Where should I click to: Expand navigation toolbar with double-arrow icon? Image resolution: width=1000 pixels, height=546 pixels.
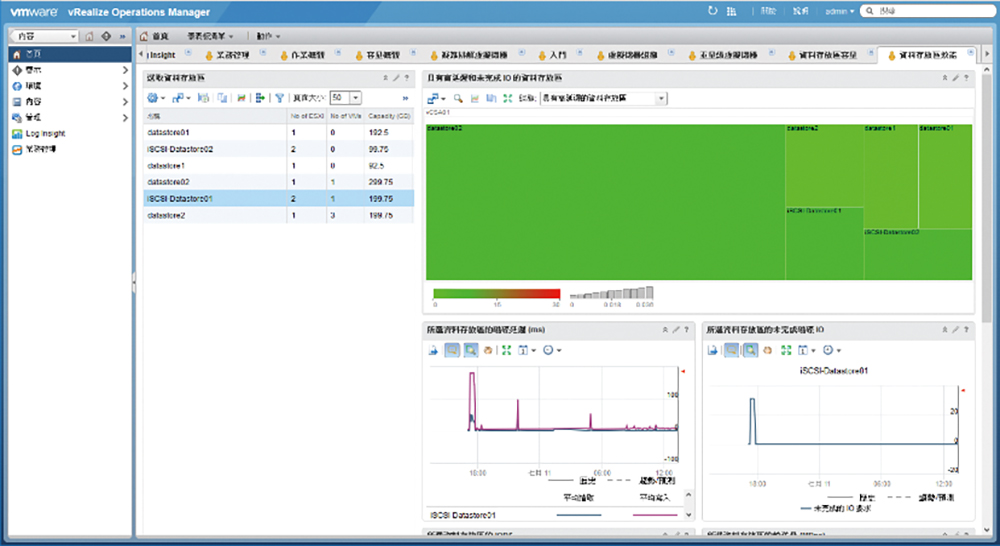pyautogui.click(x=122, y=36)
